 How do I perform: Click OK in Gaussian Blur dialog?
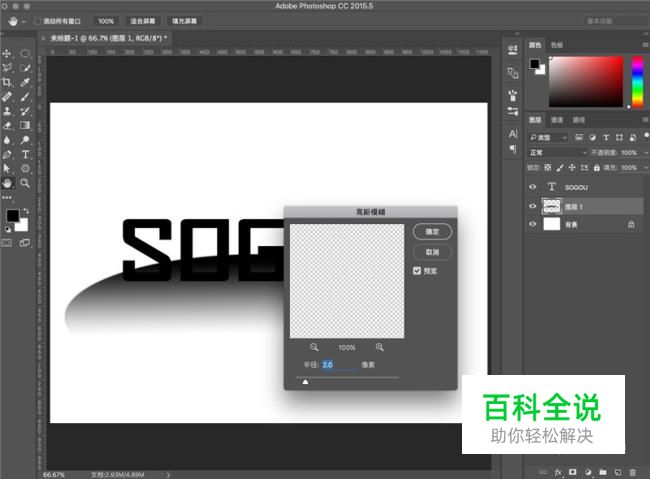(x=432, y=231)
